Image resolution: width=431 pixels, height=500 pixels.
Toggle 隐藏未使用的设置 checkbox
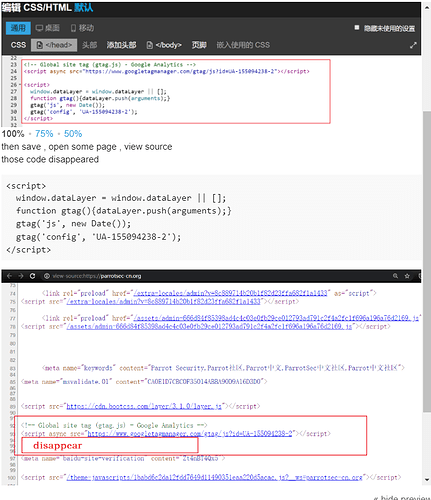357,28
